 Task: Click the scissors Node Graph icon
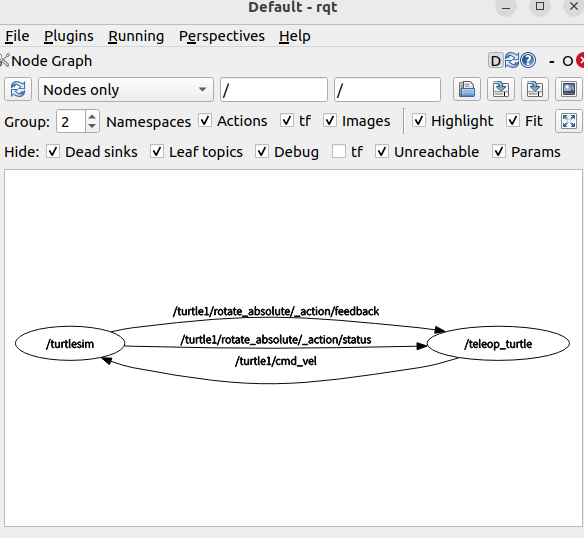click(4, 60)
